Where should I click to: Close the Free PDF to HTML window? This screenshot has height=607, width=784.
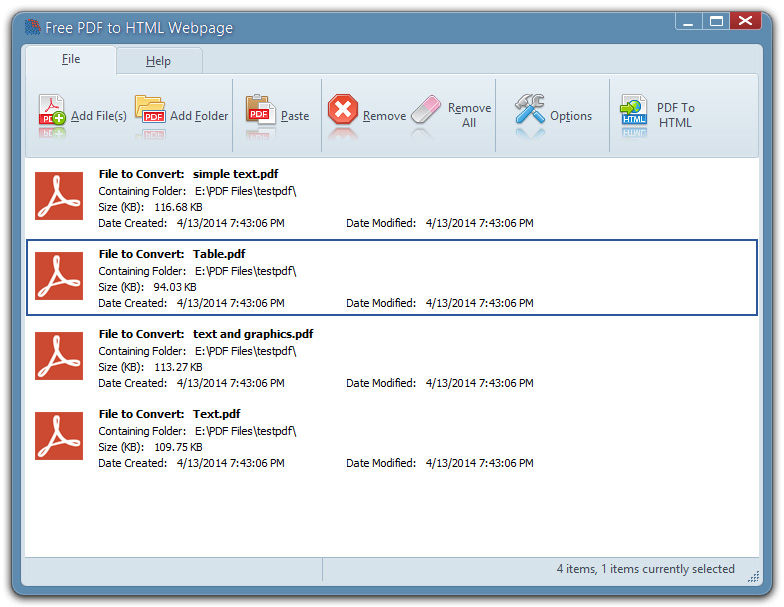(x=745, y=21)
